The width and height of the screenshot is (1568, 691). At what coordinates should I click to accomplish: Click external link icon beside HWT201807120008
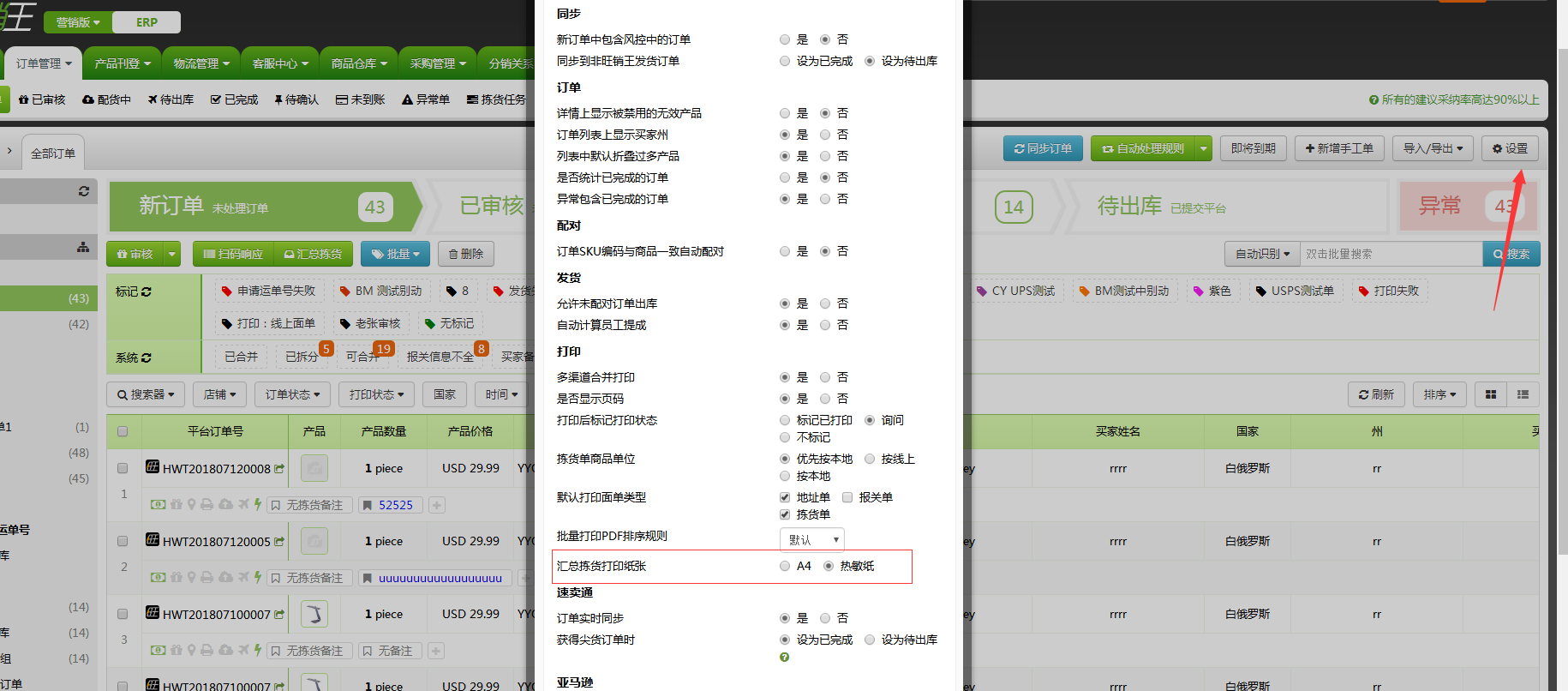(x=279, y=469)
